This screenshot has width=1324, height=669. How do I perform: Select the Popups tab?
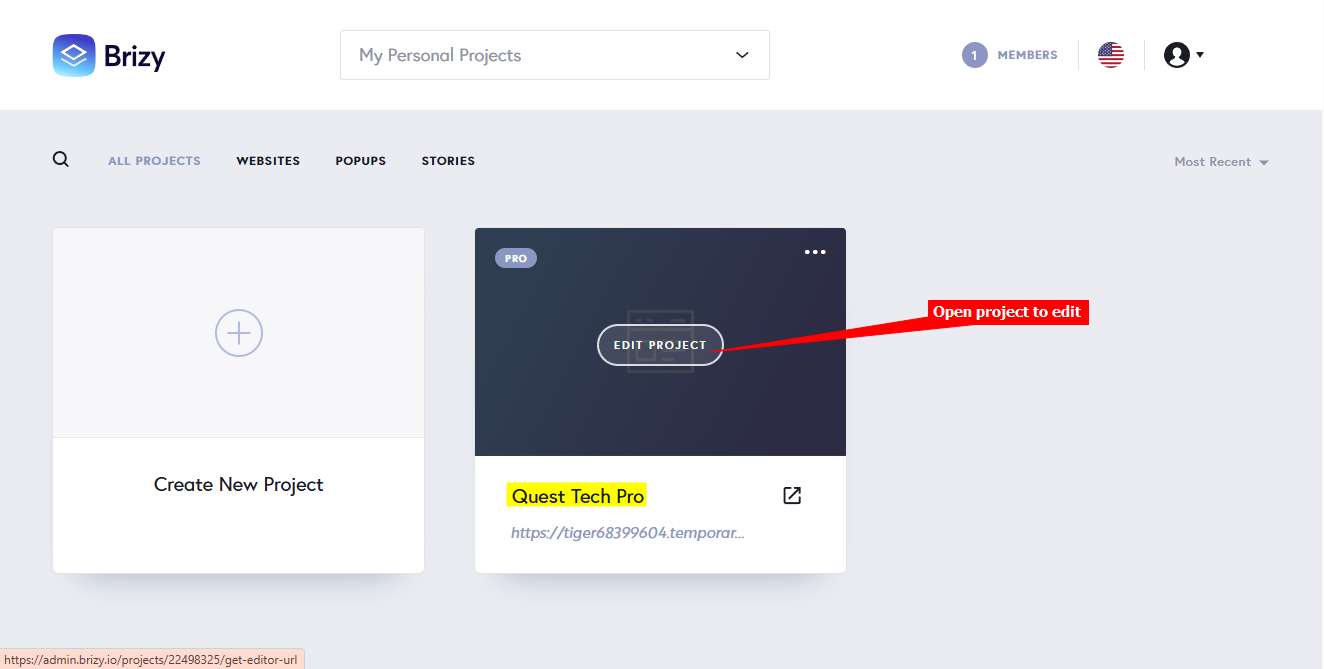361,161
